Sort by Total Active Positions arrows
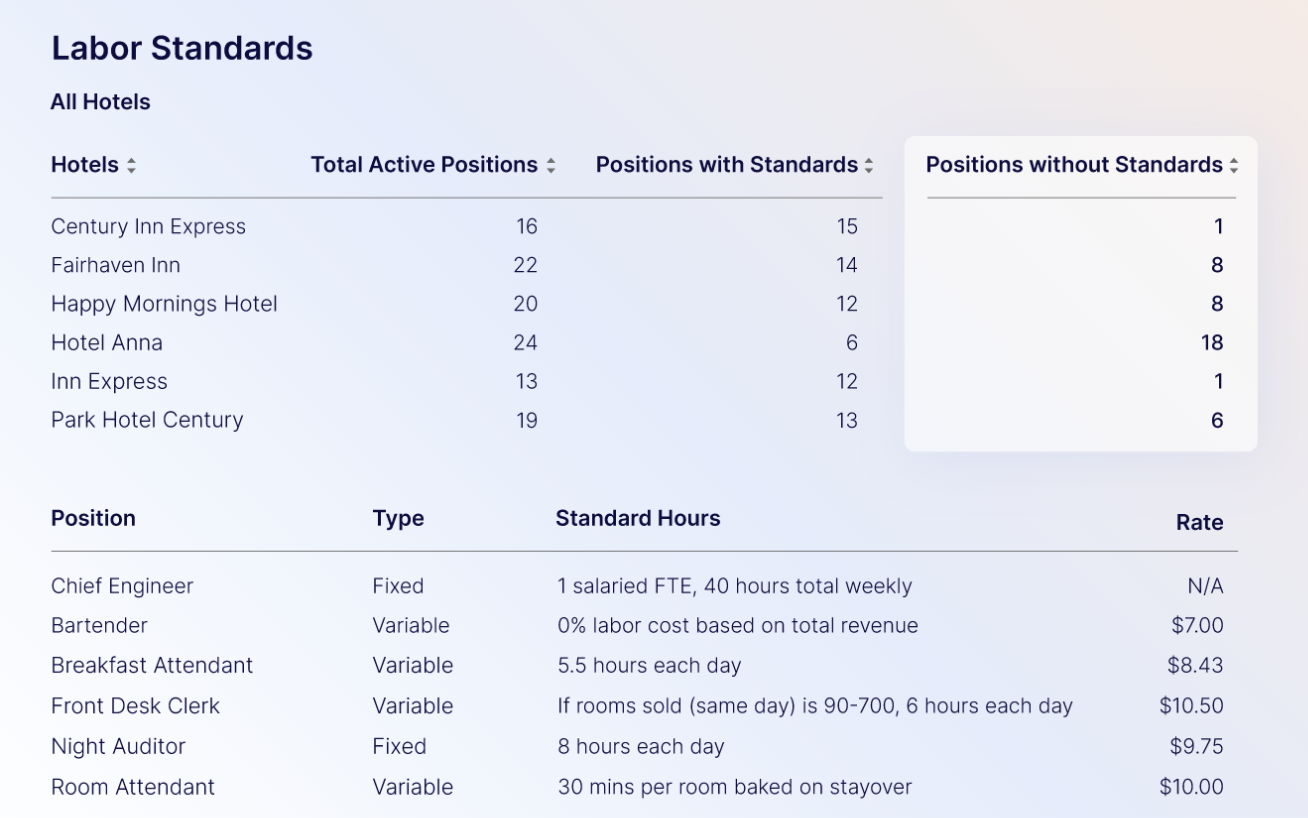Viewport: 1308px width, 818px height. [x=551, y=166]
